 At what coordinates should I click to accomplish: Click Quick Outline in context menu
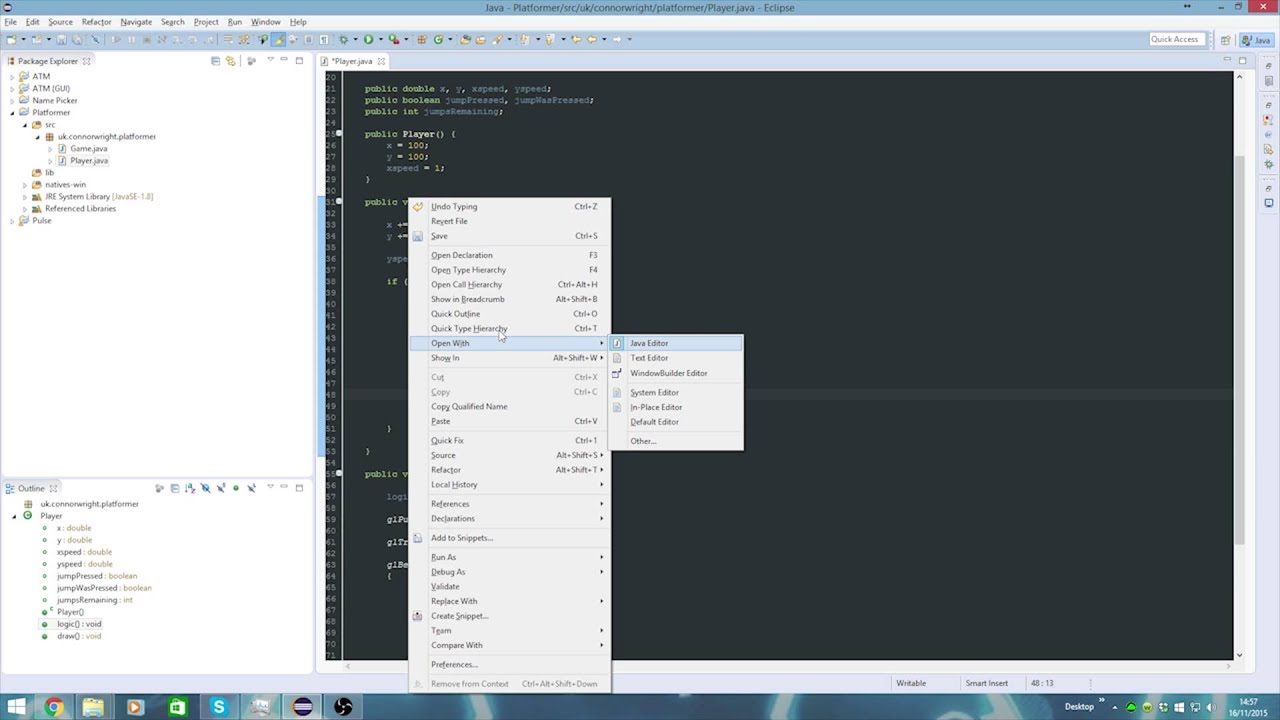point(509,314)
